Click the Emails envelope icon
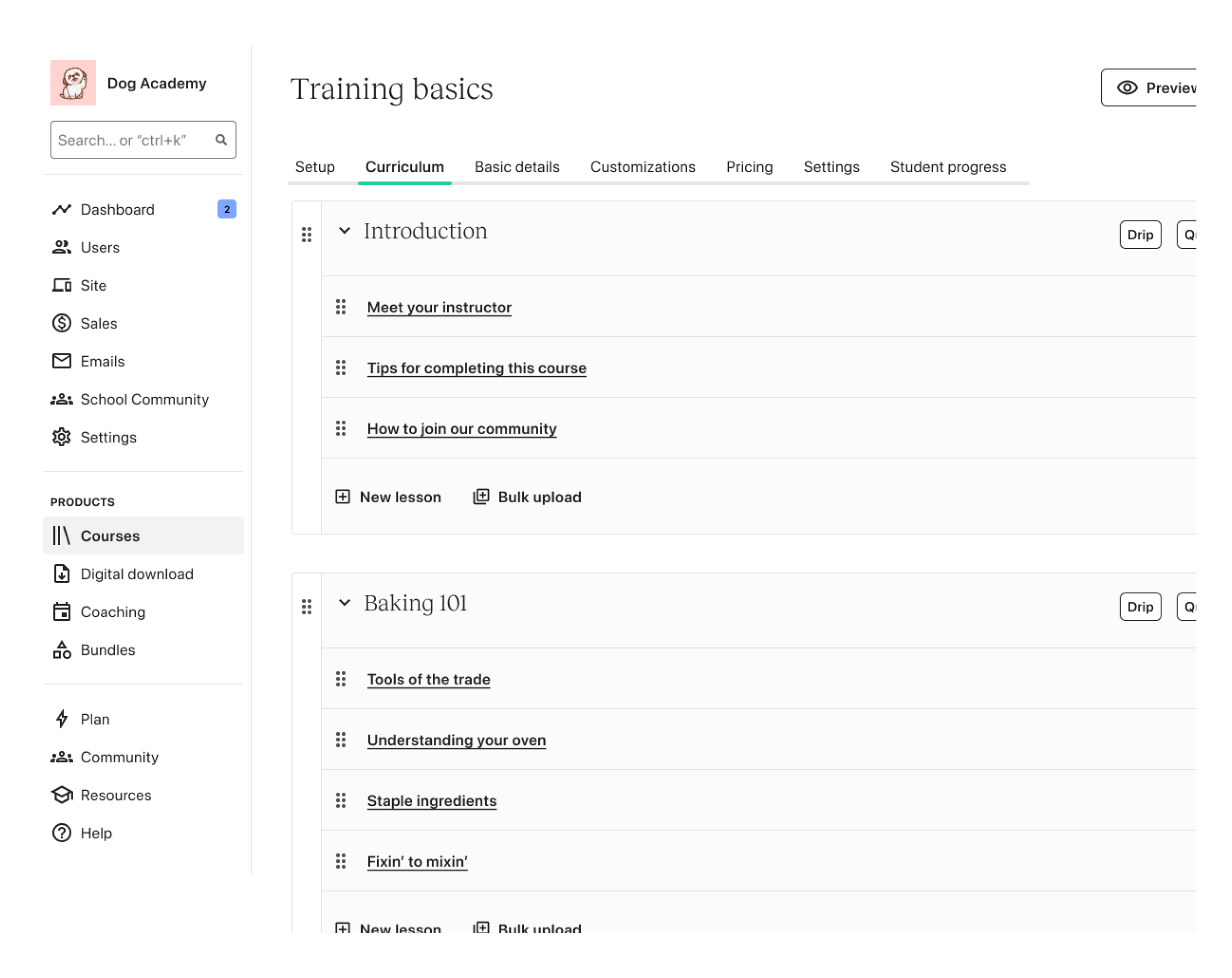The height and width of the screenshot is (978, 1232). [x=62, y=361]
